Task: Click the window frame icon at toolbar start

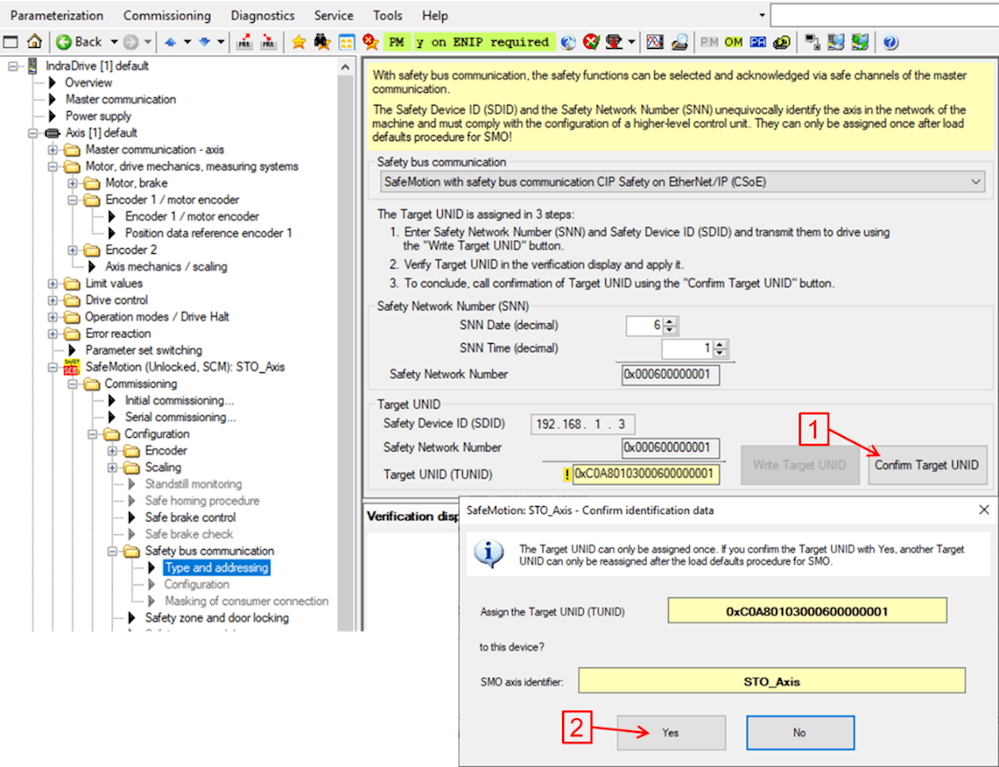Action: tap(11, 42)
